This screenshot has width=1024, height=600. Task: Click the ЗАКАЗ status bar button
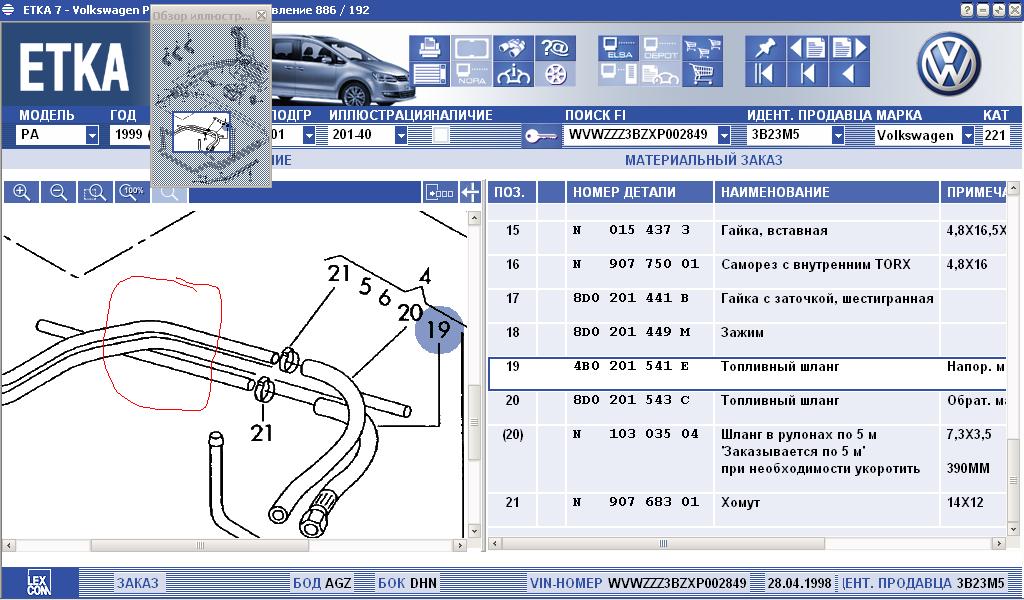[137, 583]
